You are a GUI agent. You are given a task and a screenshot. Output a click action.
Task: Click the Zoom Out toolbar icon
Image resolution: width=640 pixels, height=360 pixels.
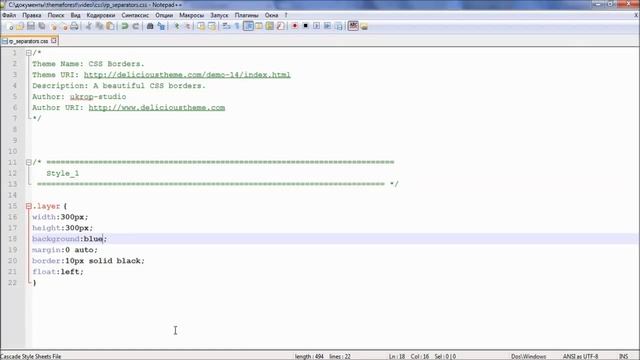pyautogui.click(x=187, y=27)
